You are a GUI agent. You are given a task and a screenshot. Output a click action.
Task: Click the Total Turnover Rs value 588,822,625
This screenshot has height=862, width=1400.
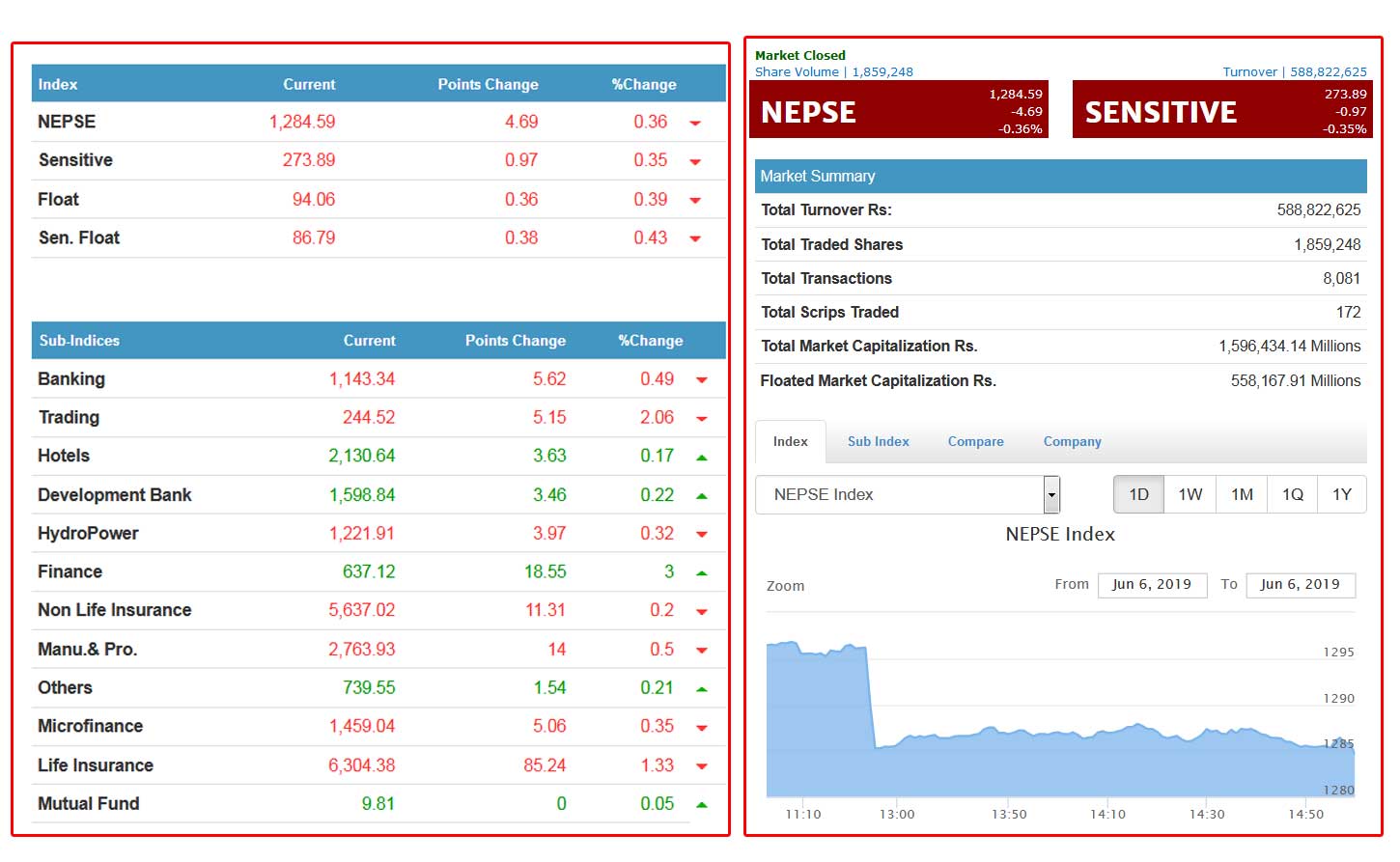click(x=1318, y=209)
